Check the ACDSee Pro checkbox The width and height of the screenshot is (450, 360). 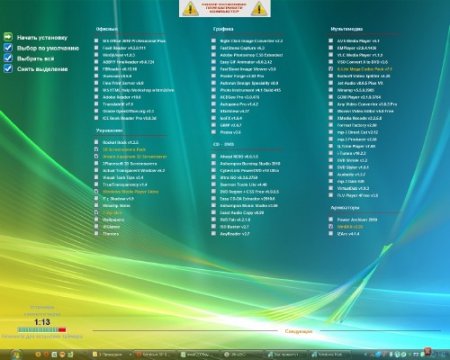point(214,97)
